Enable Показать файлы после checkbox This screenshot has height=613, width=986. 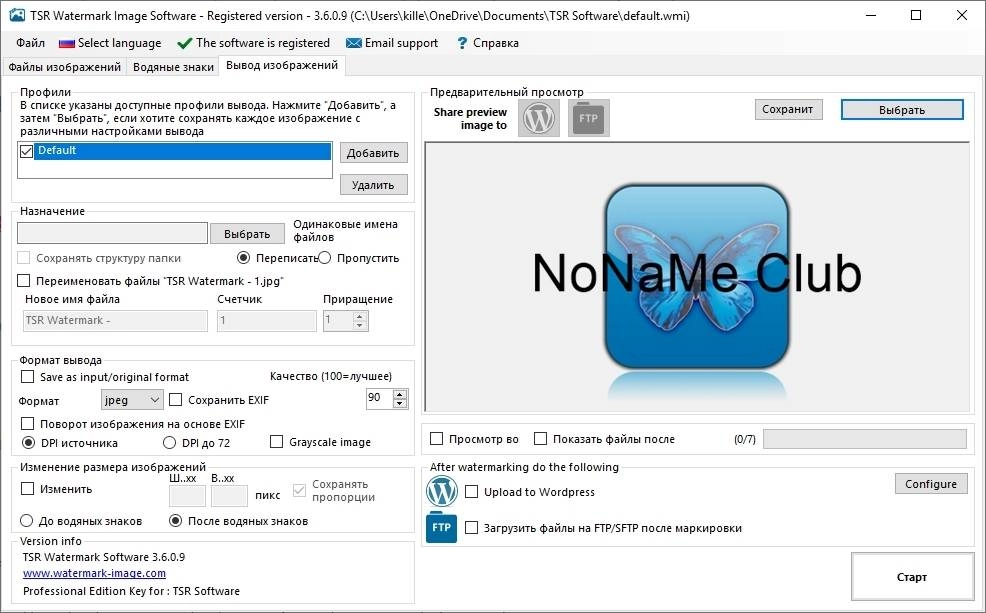(x=540, y=439)
